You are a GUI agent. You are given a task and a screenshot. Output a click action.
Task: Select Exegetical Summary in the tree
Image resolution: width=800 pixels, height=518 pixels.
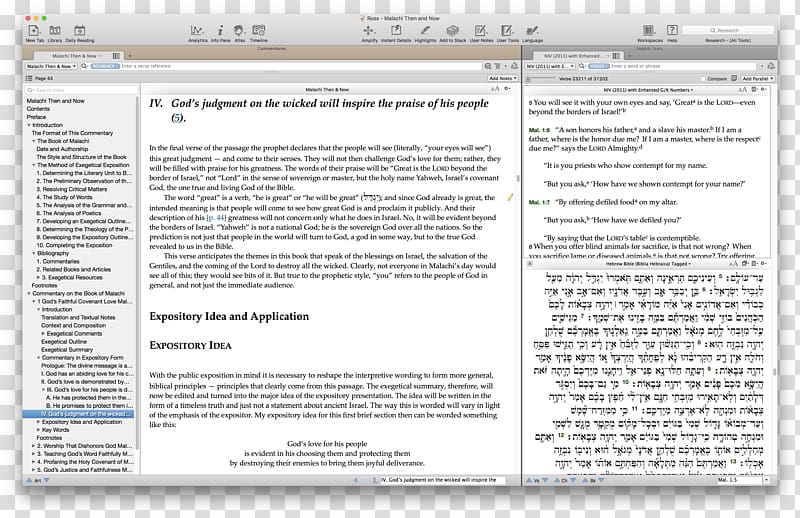point(67,350)
